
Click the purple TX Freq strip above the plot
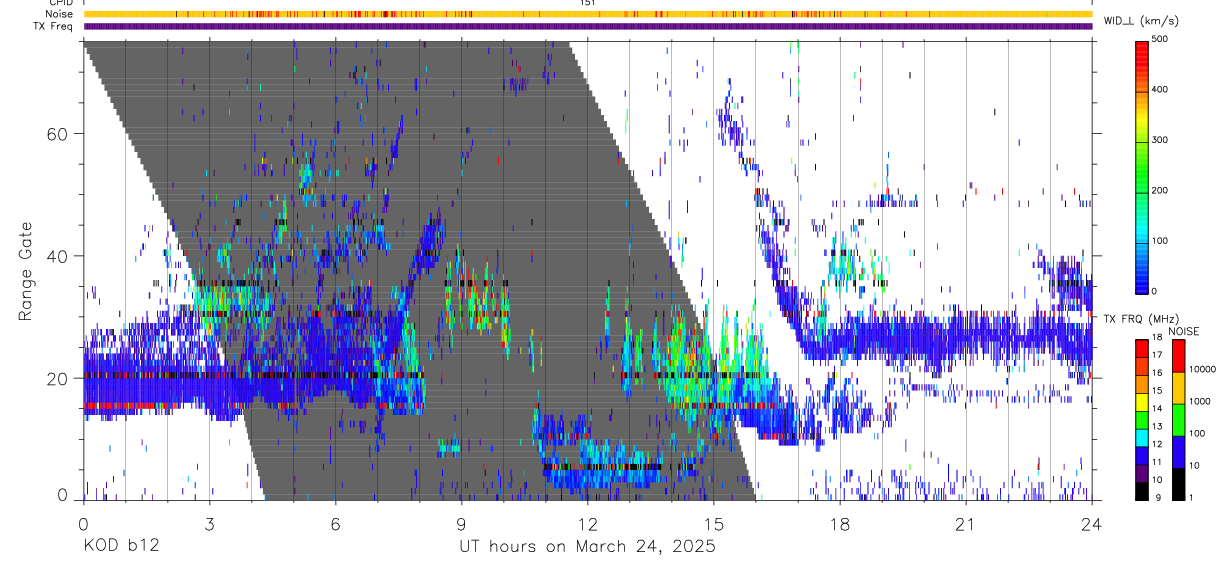(x=587, y=26)
